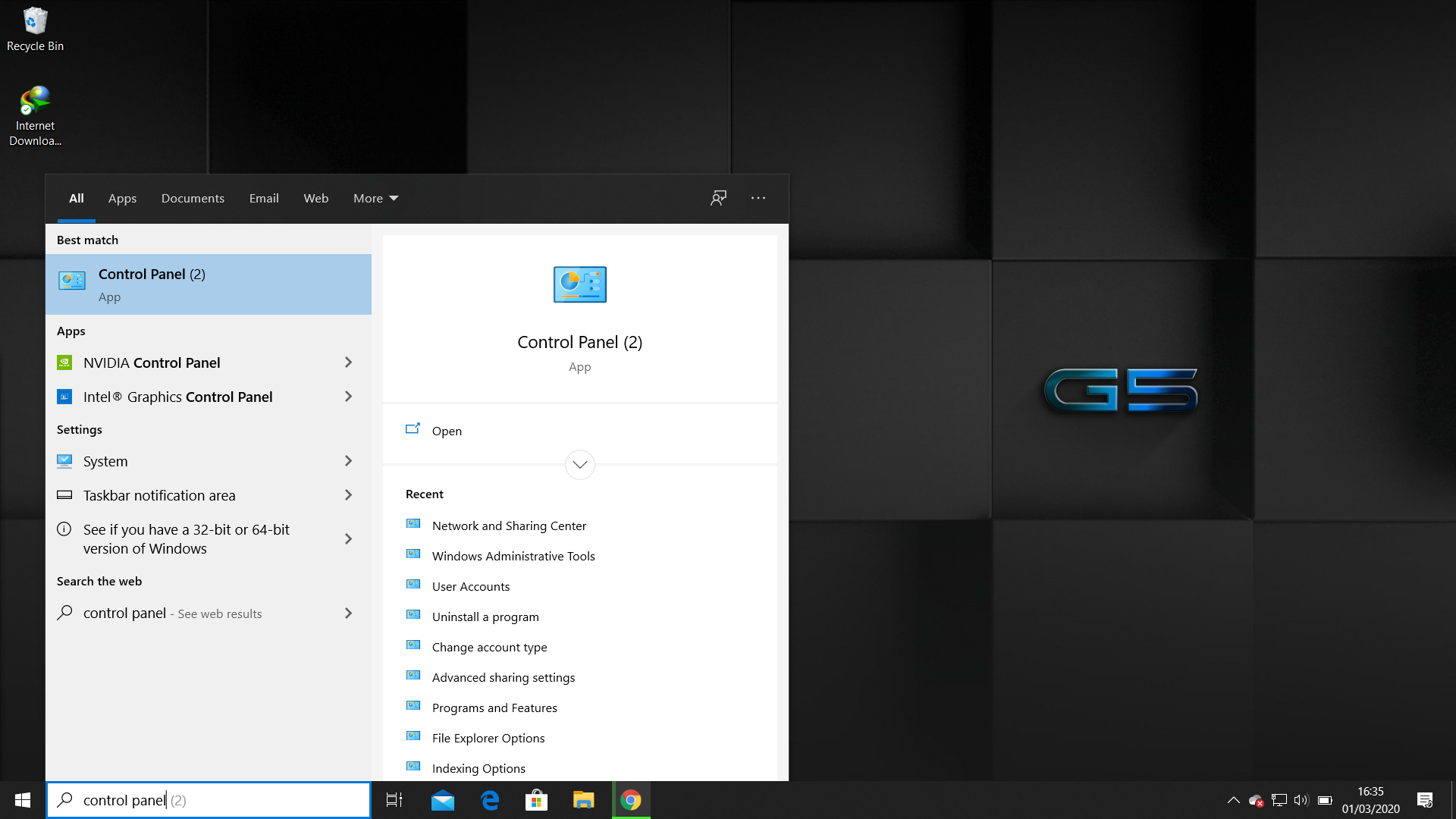Click the web search magnifier icon
Screen dimensions: 1456x819
[64, 612]
